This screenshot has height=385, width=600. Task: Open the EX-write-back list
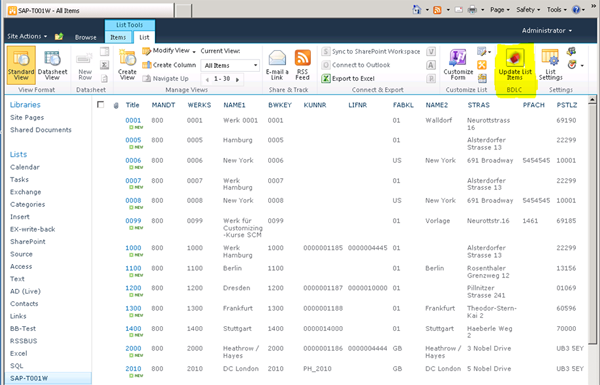pos(33,229)
